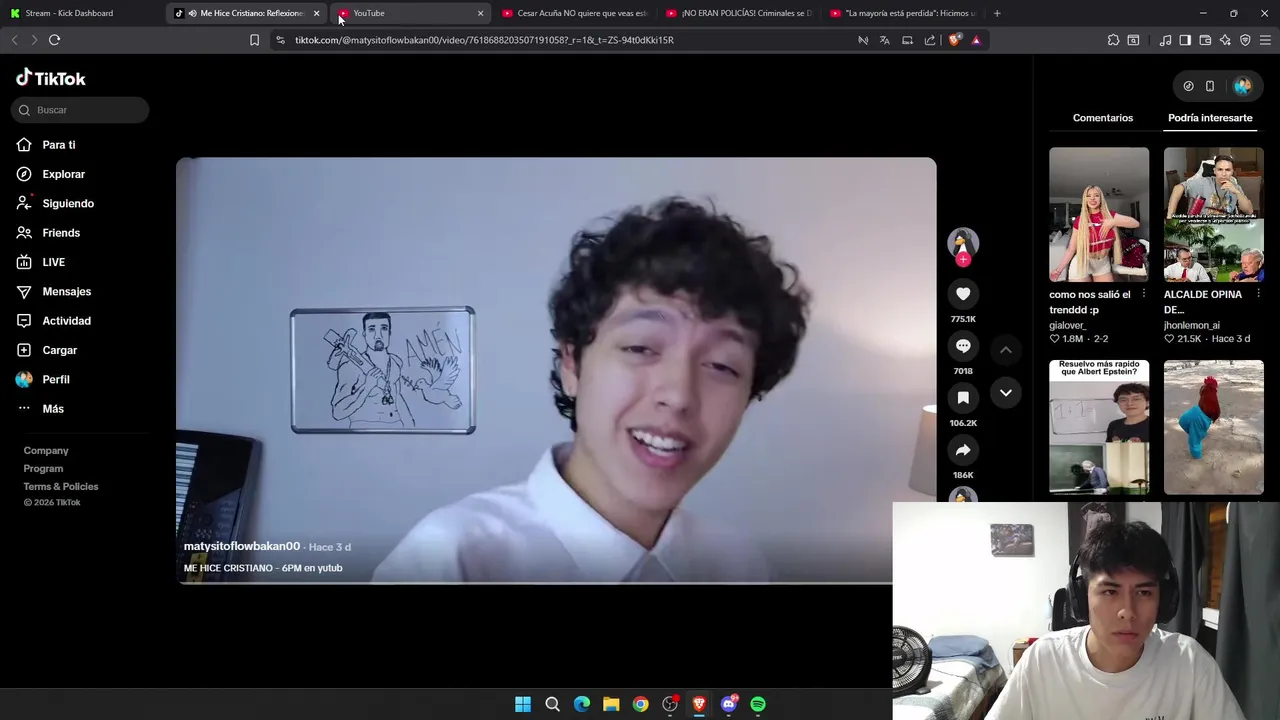The image size is (1280, 720).
Task: Share the video with arrow icon
Action: [963, 450]
